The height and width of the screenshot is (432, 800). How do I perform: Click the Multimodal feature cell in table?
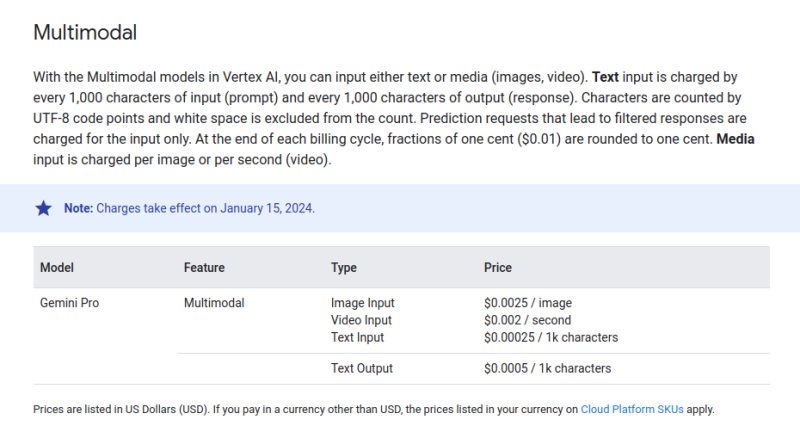[x=214, y=302]
